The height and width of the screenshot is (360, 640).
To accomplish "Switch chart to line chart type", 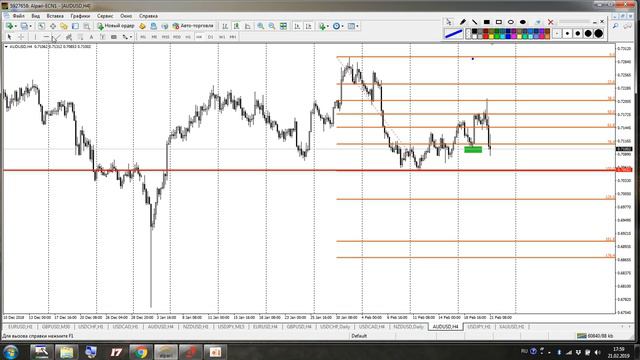I will coord(247,26).
